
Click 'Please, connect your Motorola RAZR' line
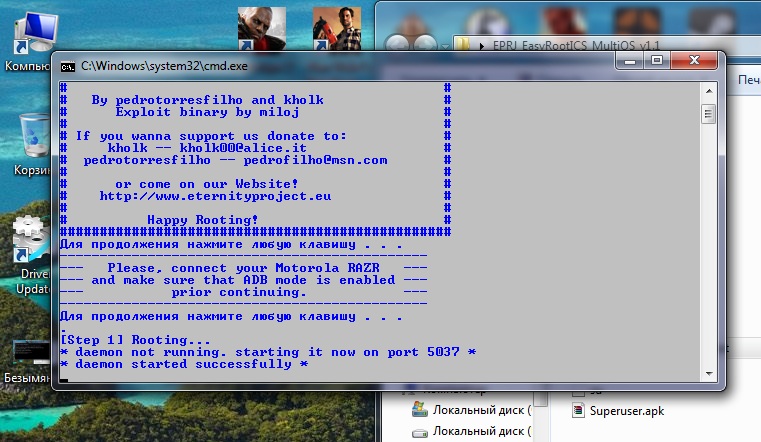[x=243, y=268]
